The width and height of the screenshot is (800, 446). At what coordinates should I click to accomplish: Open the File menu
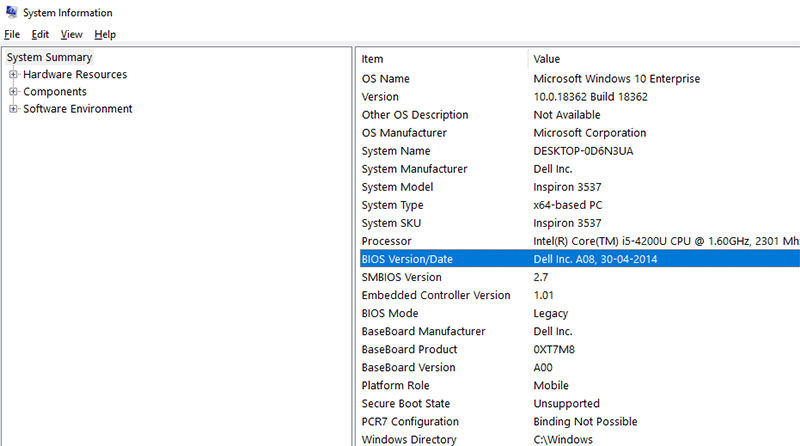12,34
